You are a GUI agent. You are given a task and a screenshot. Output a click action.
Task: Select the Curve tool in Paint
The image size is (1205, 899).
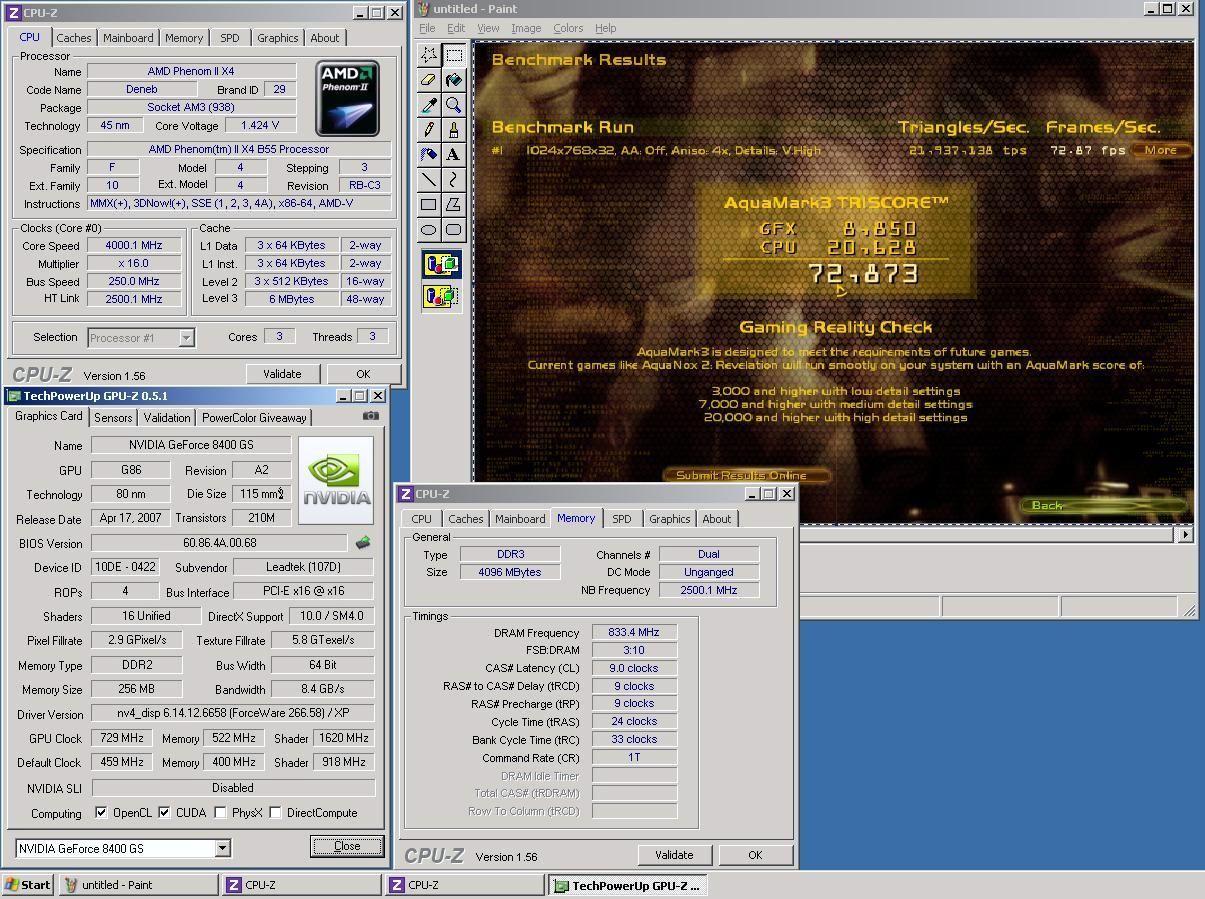coord(453,180)
